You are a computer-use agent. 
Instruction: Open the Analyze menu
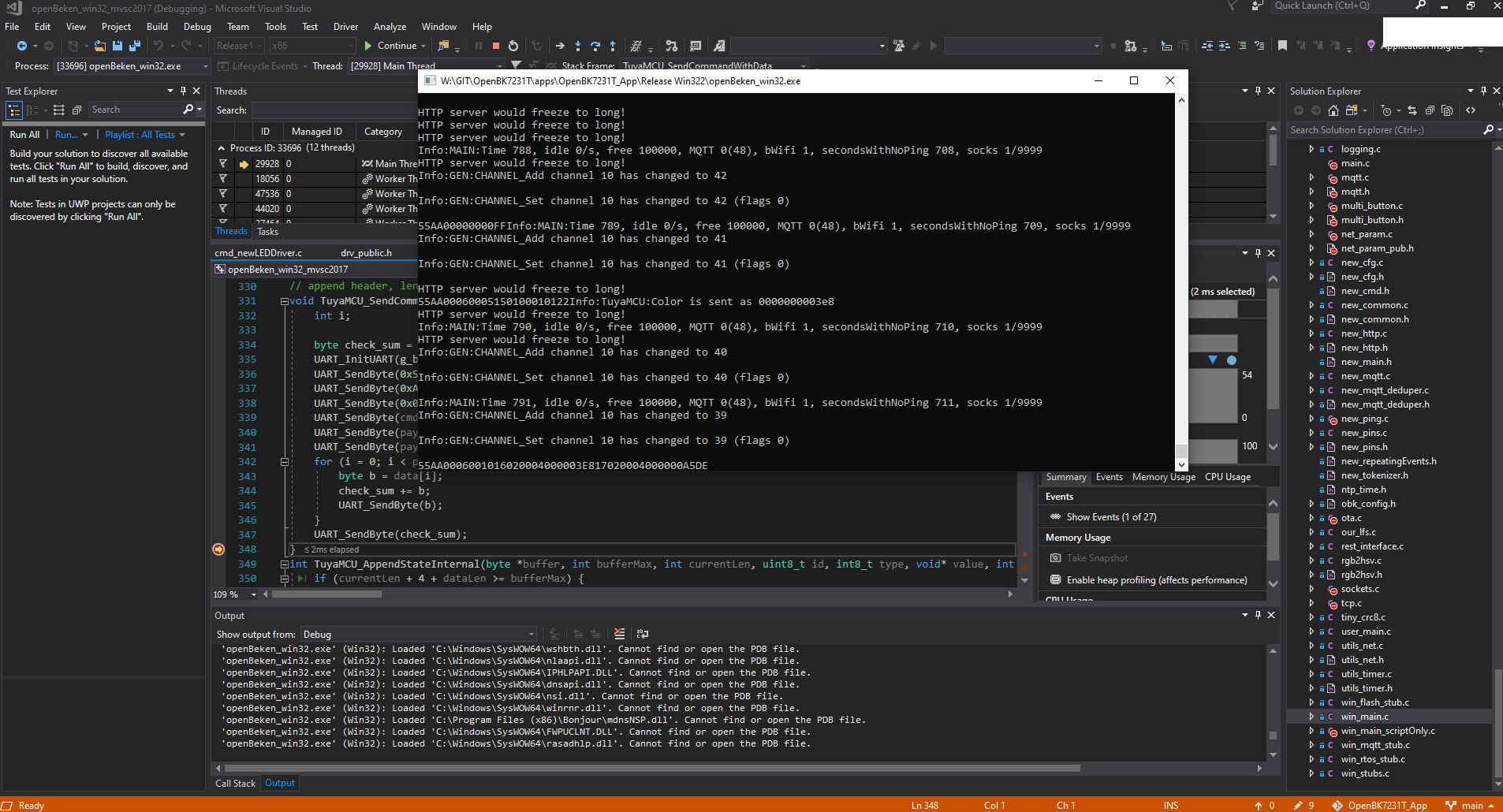click(x=390, y=27)
